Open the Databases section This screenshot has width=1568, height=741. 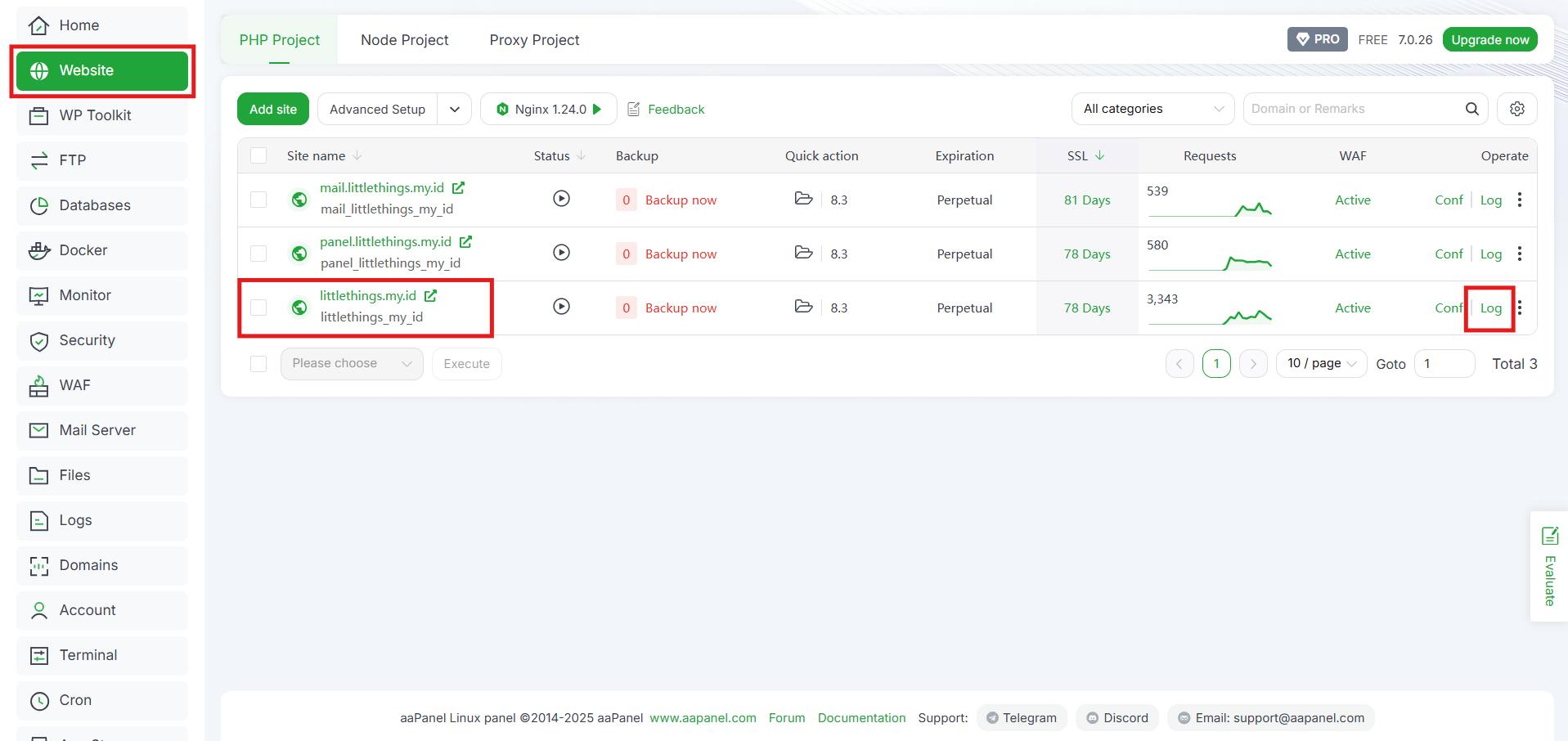[101, 205]
